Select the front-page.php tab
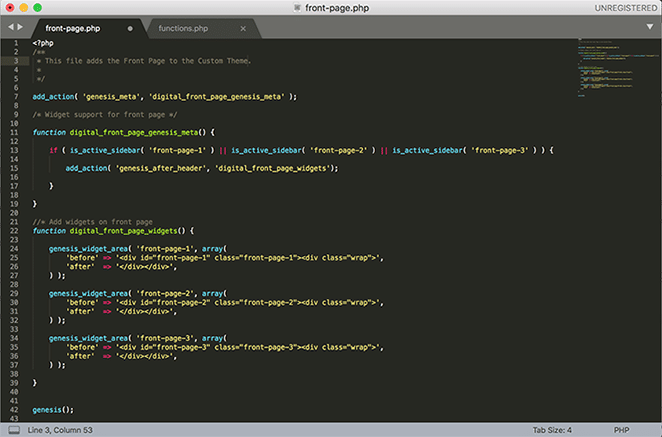The image size is (662, 437). (x=72, y=28)
